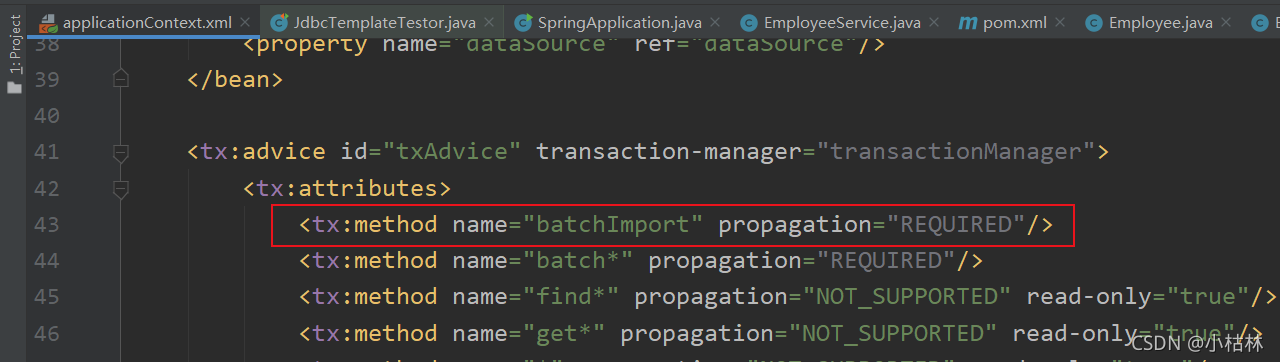Image resolution: width=1280 pixels, height=362 pixels.
Task: Click line number 40 in the gutter
Action: [47, 116]
